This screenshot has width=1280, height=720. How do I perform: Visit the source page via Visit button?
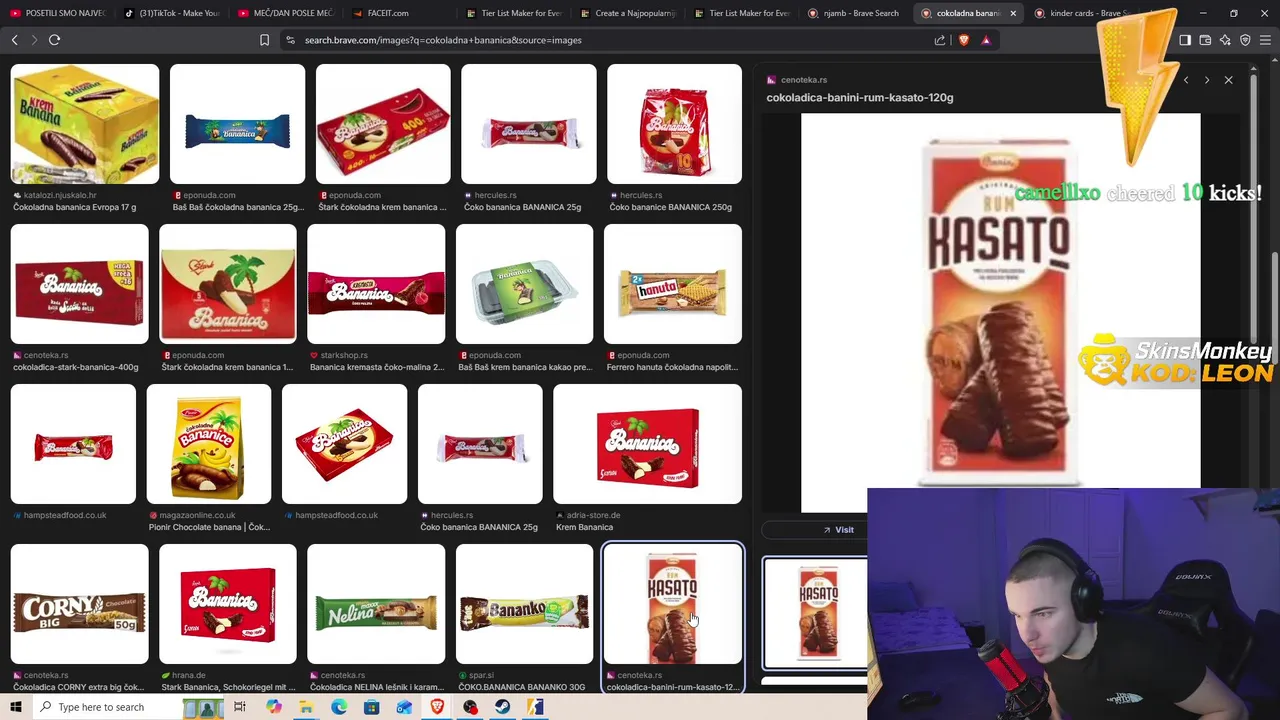tap(838, 530)
